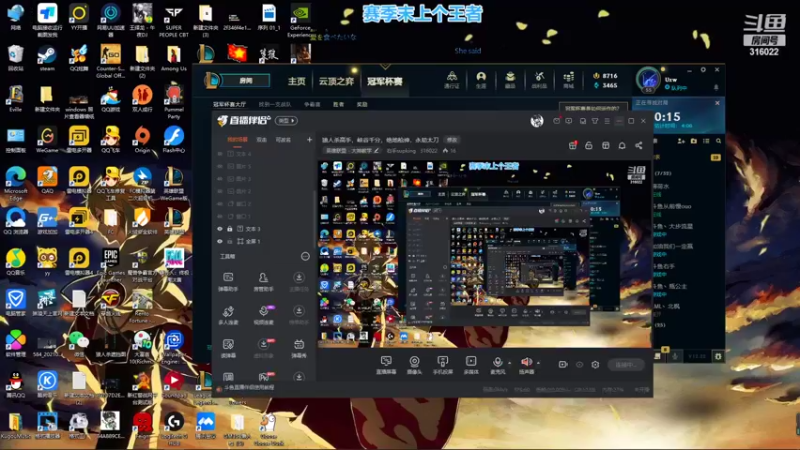Open GeForce Experience desktop shortcut
This screenshot has width=800, height=450.
tap(301, 21)
